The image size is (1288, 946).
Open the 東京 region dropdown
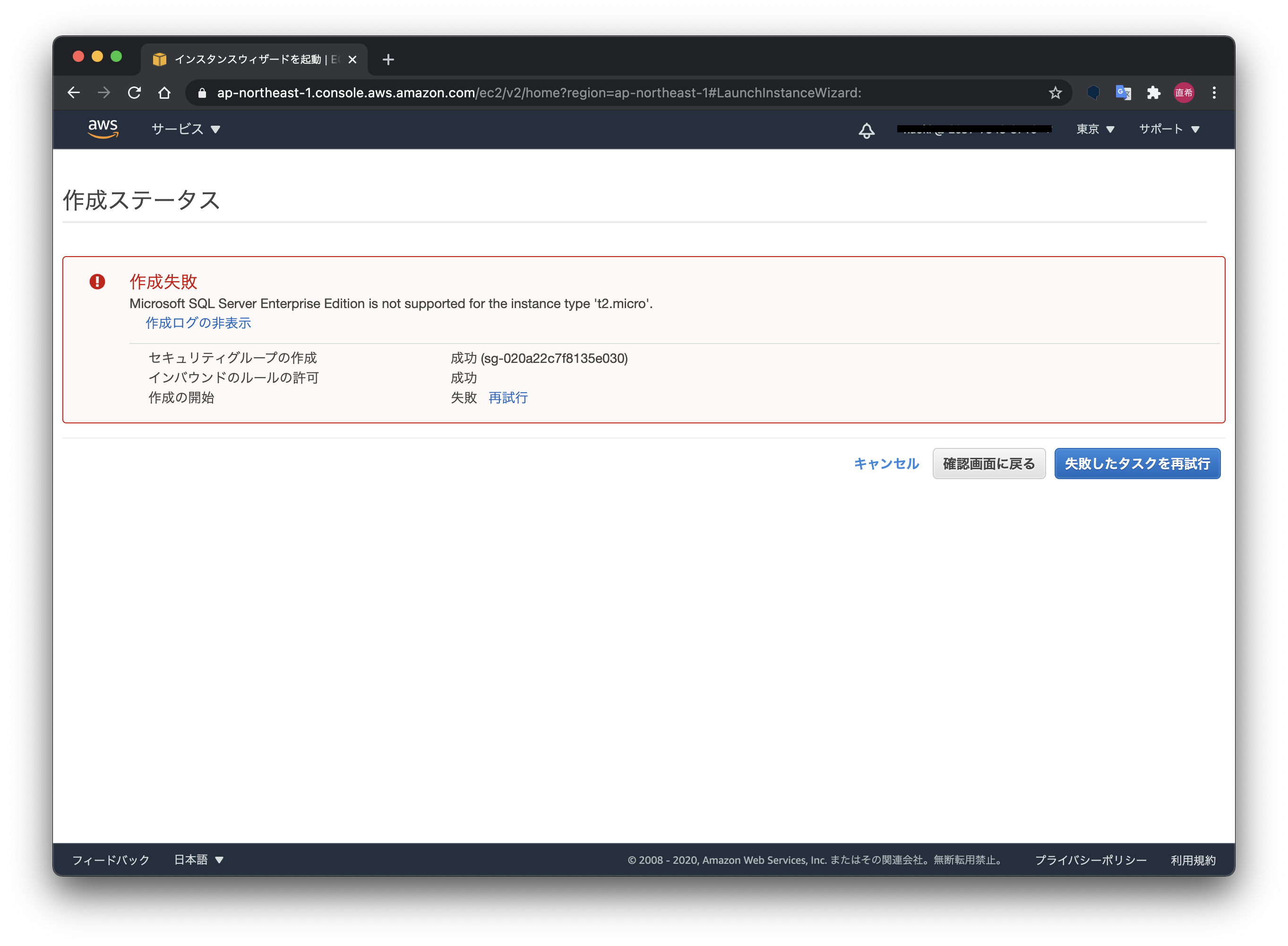[1094, 129]
